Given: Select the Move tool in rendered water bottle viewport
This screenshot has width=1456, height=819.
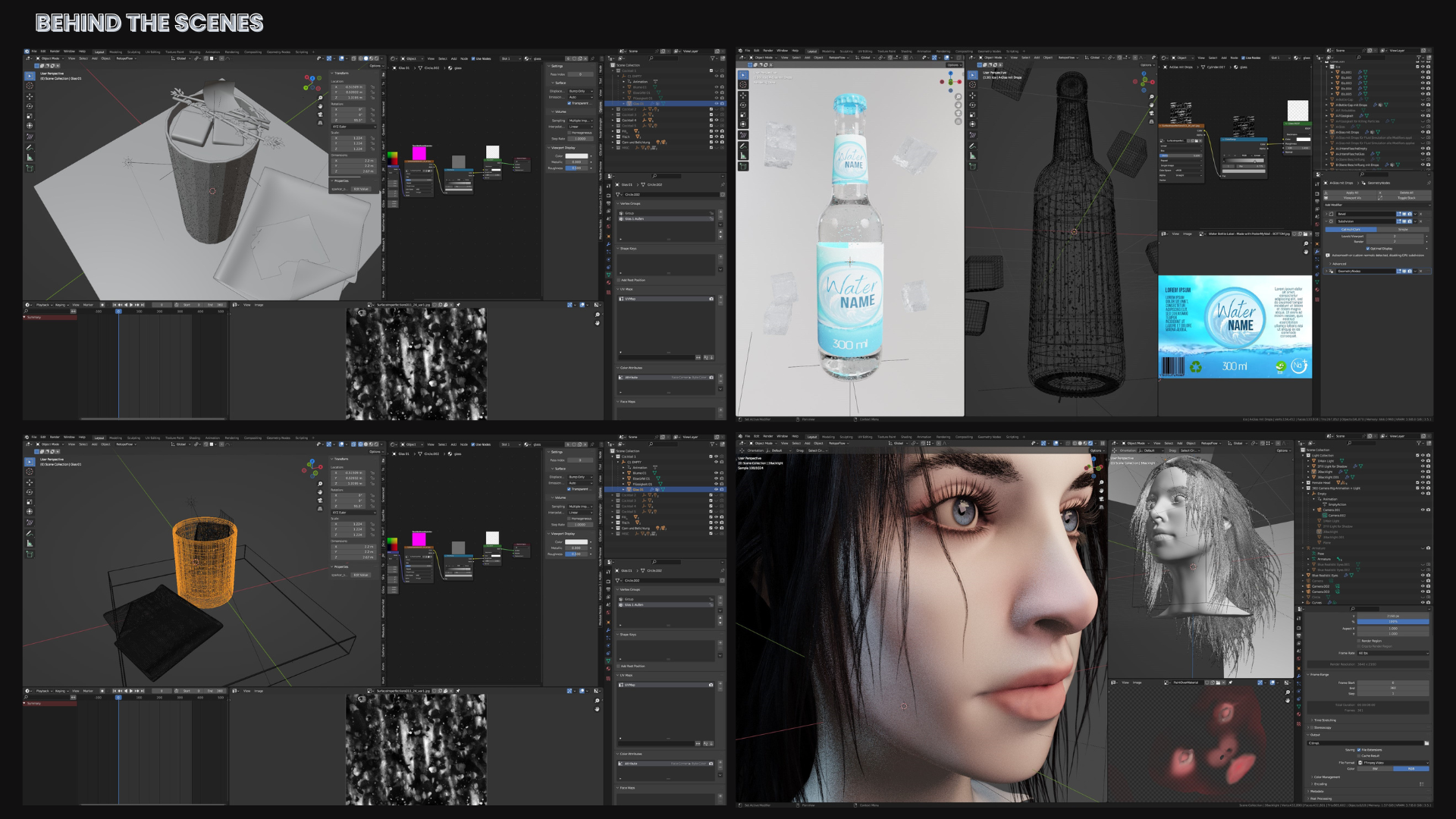Looking at the screenshot, I should click(x=743, y=96).
